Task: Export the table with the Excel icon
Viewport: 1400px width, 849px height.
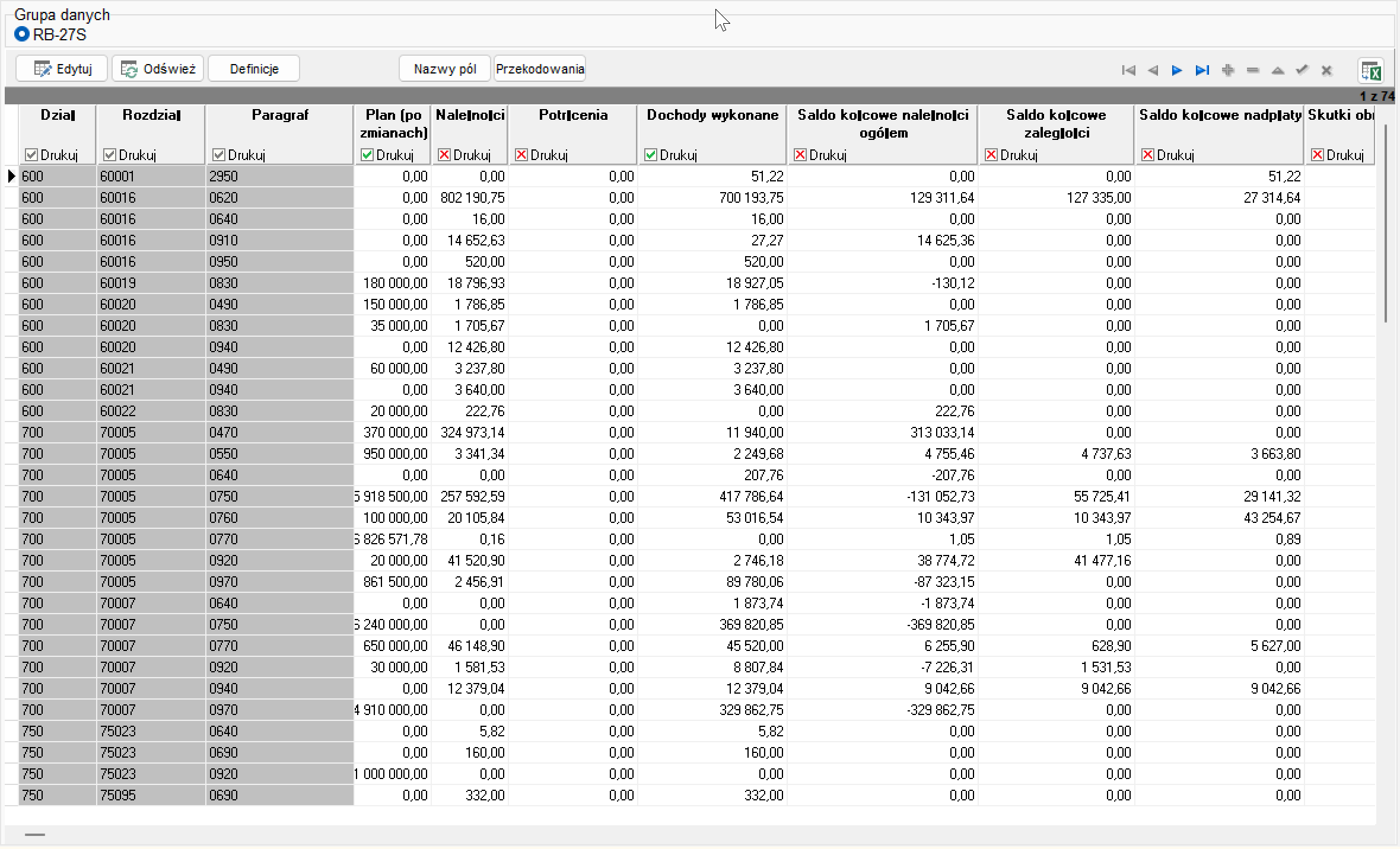Action: pyautogui.click(x=1372, y=71)
